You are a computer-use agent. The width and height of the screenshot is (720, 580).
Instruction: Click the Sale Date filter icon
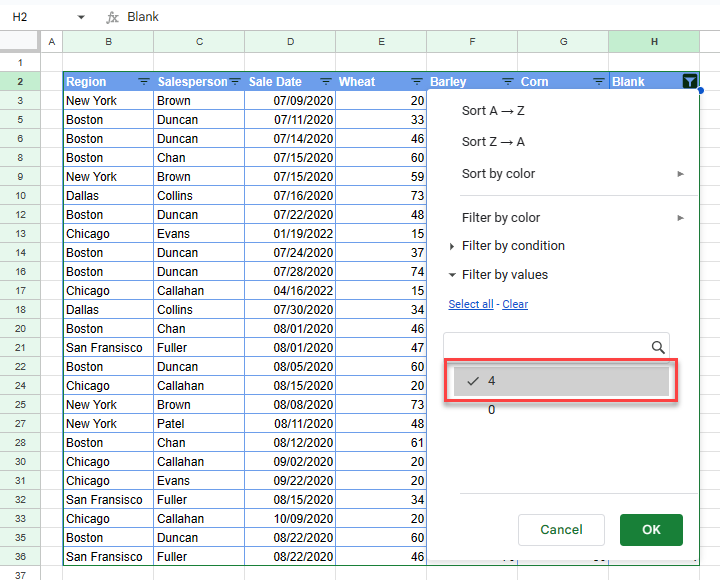pyautogui.click(x=326, y=82)
